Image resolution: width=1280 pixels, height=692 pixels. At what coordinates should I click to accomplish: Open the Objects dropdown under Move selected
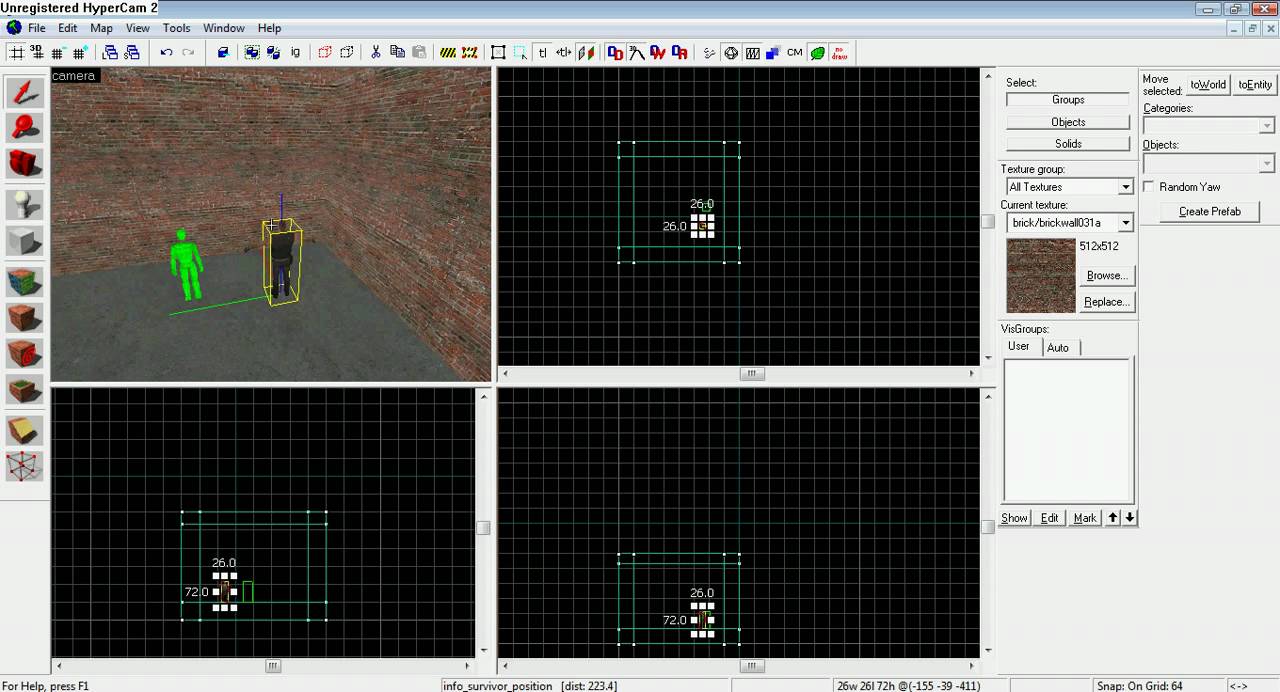pos(1267,163)
